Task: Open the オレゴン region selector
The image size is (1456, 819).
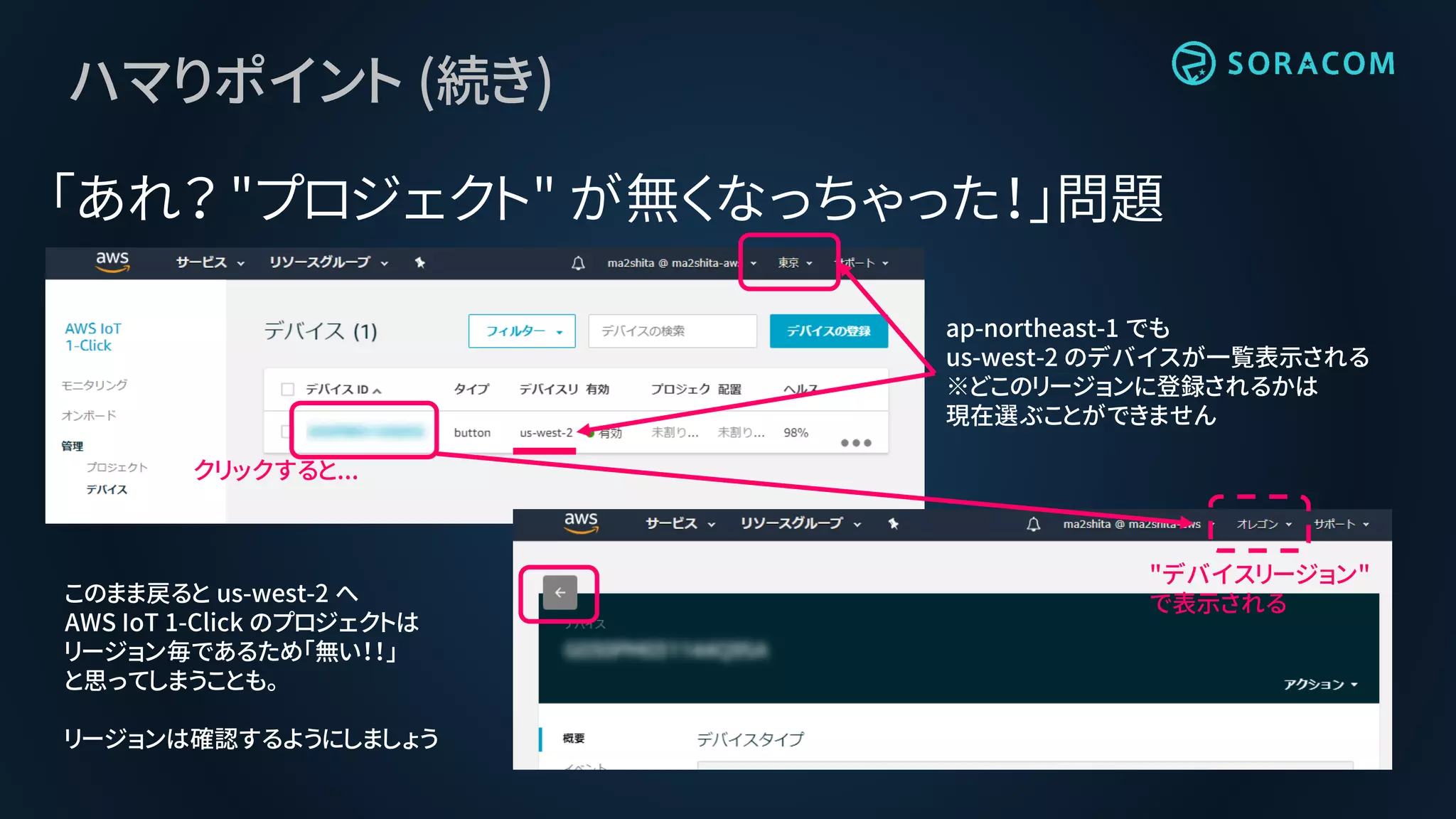Action: pos(1263,525)
